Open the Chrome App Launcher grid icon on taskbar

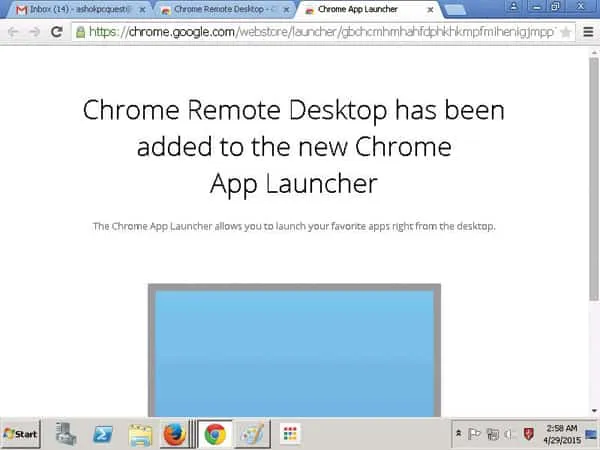290,434
